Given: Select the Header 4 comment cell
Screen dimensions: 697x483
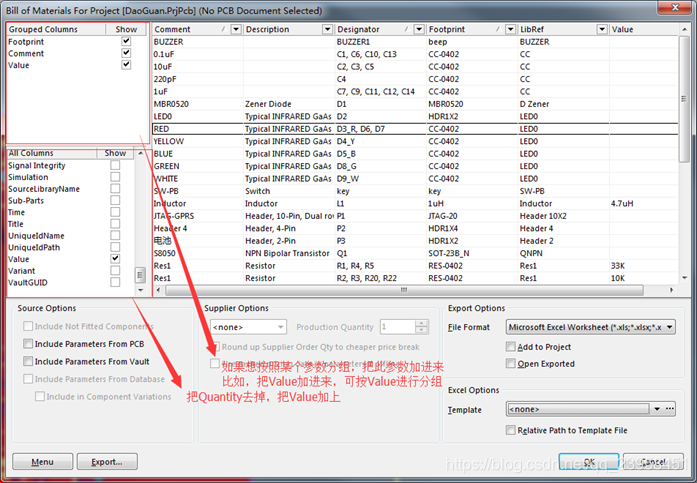Looking at the screenshot, I should (198, 228).
